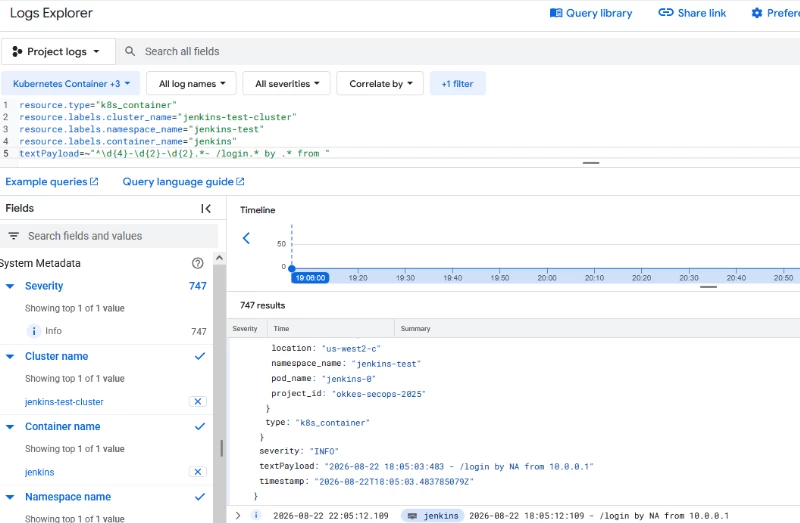Click the Time column header

281,329
